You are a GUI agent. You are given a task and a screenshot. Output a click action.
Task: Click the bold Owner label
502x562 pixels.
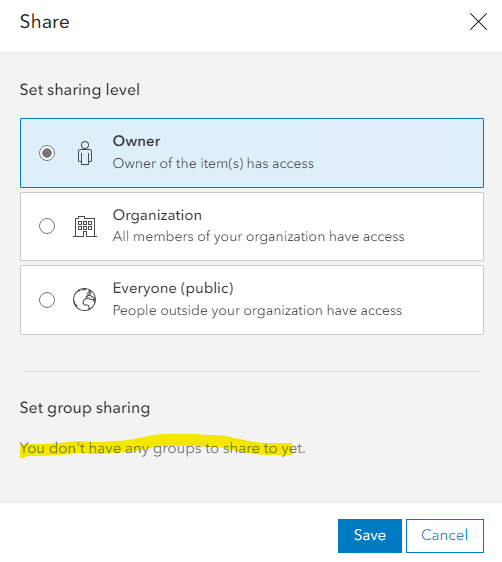click(x=137, y=141)
